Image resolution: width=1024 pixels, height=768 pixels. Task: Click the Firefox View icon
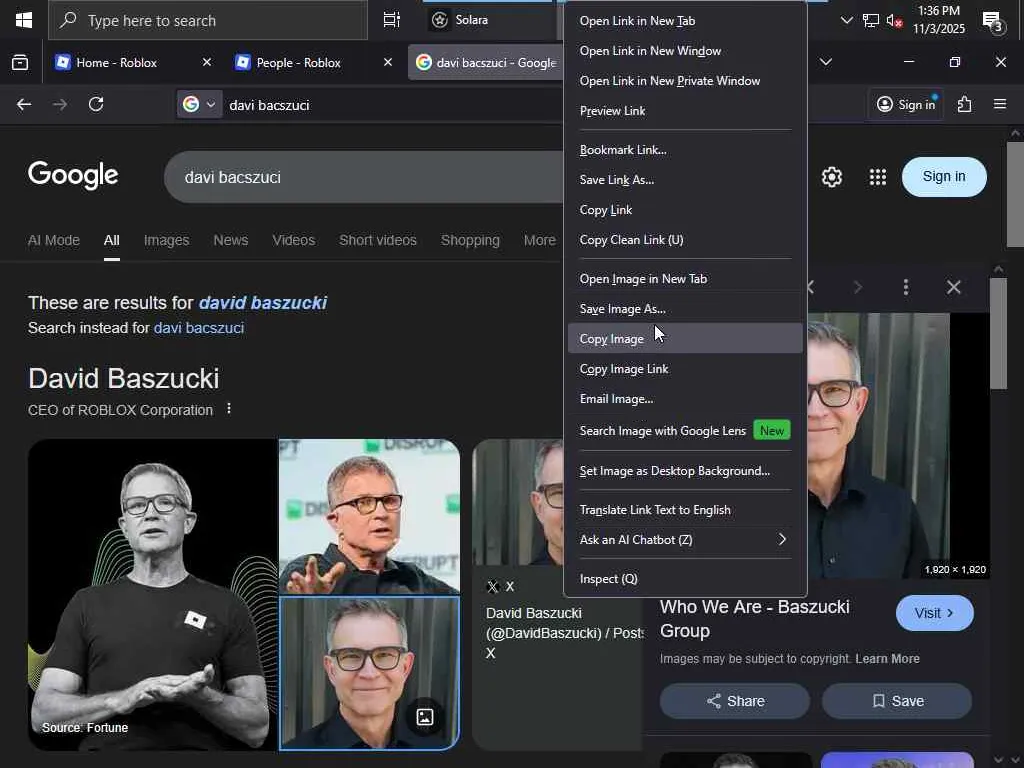point(20,63)
